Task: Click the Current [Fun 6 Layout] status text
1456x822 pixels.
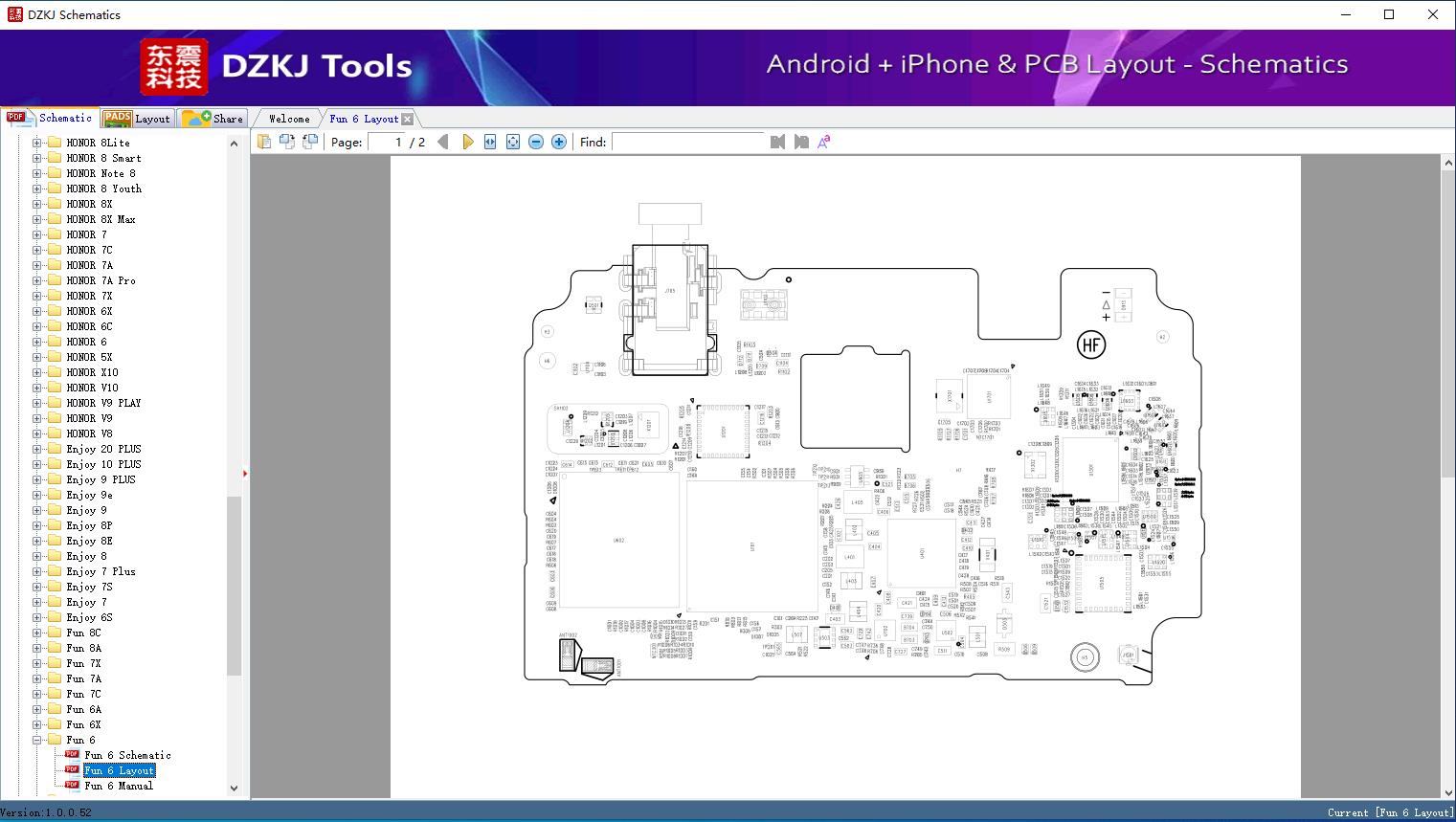Action: coord(1389,812)
